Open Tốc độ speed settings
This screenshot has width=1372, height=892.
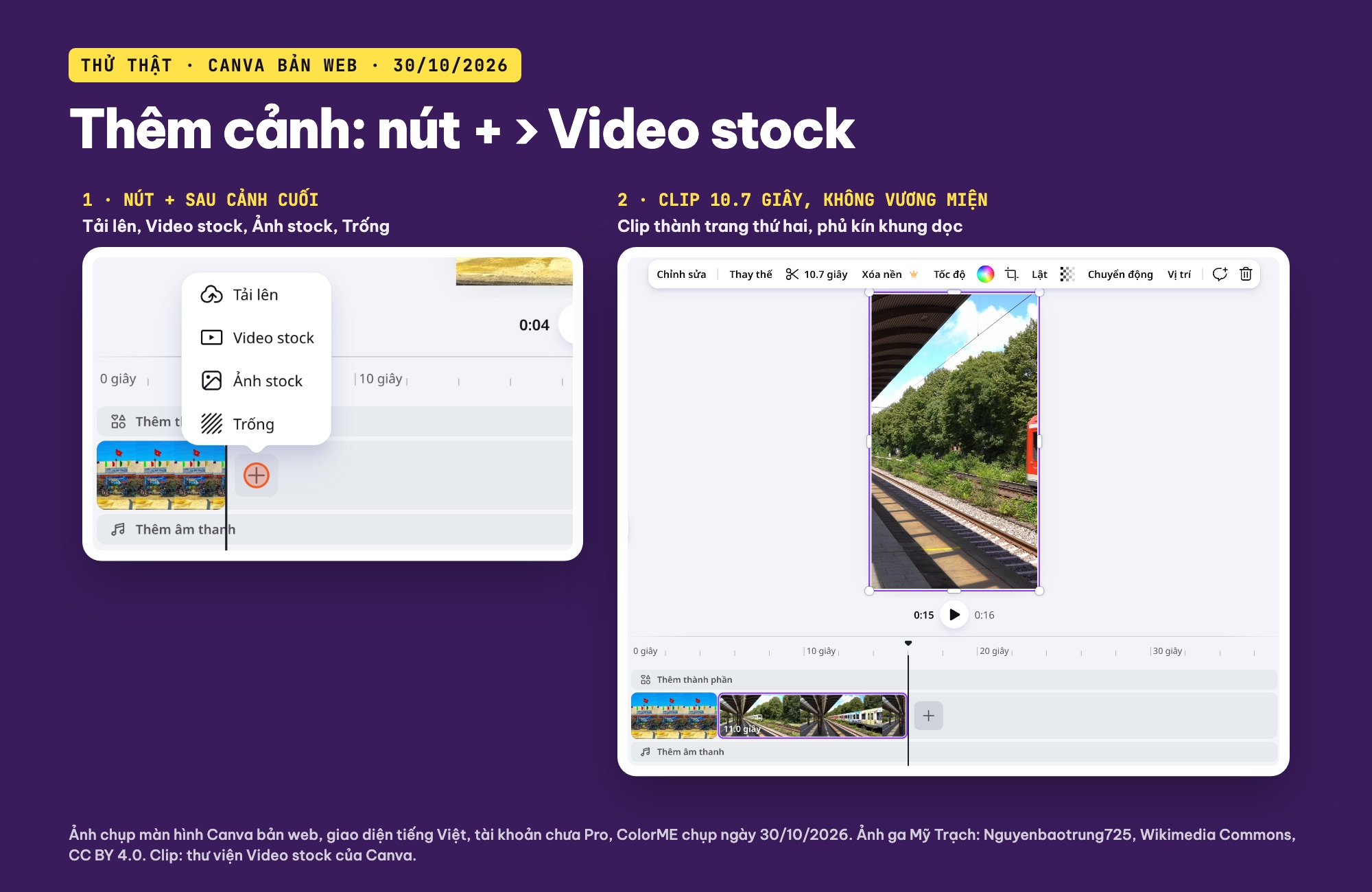pyautogui.click(x=949, y=274)
